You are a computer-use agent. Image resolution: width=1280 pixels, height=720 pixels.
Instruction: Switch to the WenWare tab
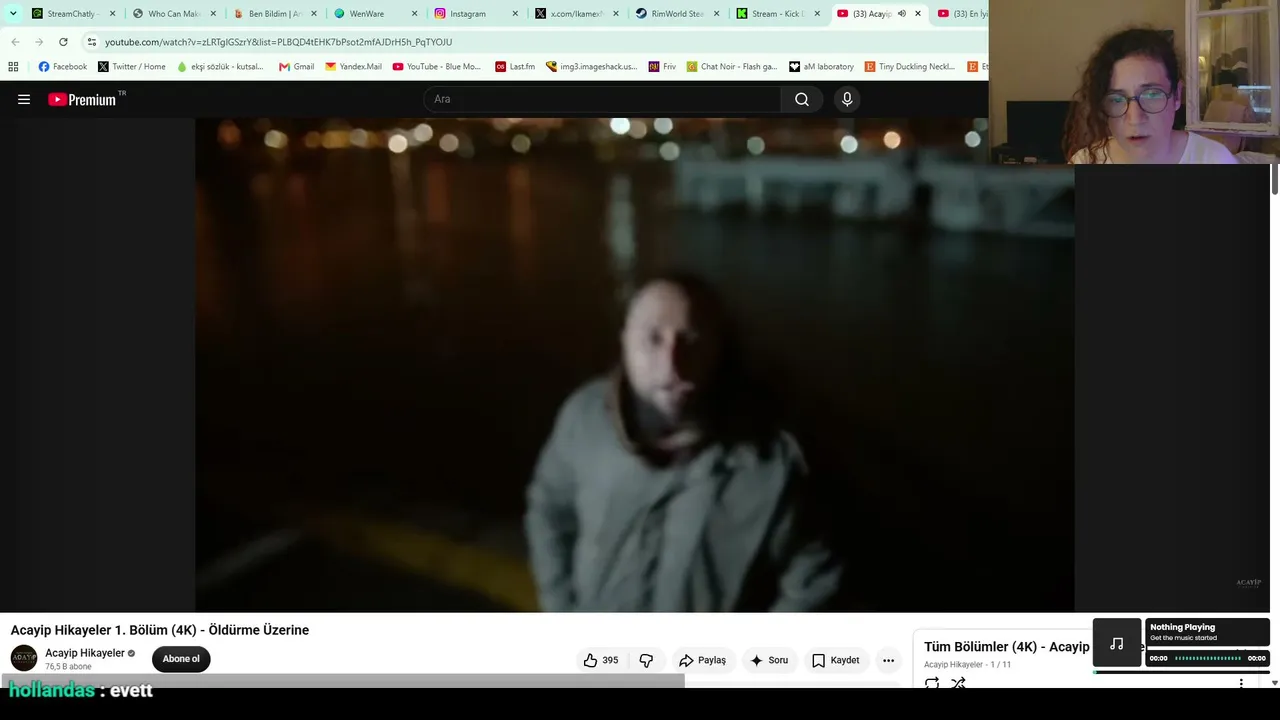tap(376, 14)
